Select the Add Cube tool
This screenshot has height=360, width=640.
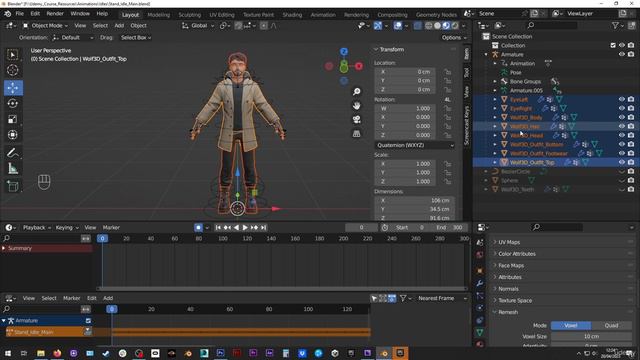[13, 186]
